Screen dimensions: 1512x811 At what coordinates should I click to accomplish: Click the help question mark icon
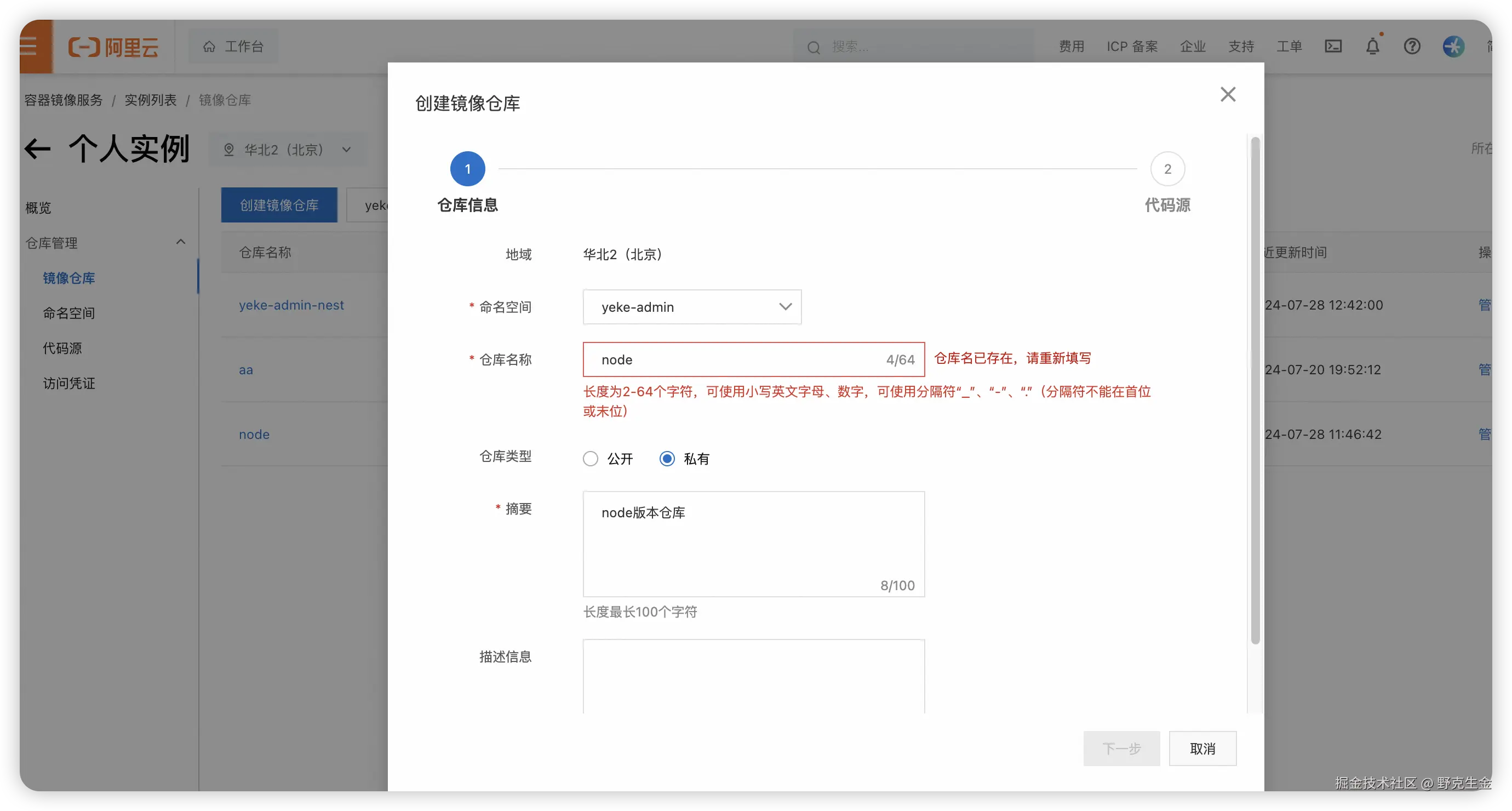coord(1412,47)
